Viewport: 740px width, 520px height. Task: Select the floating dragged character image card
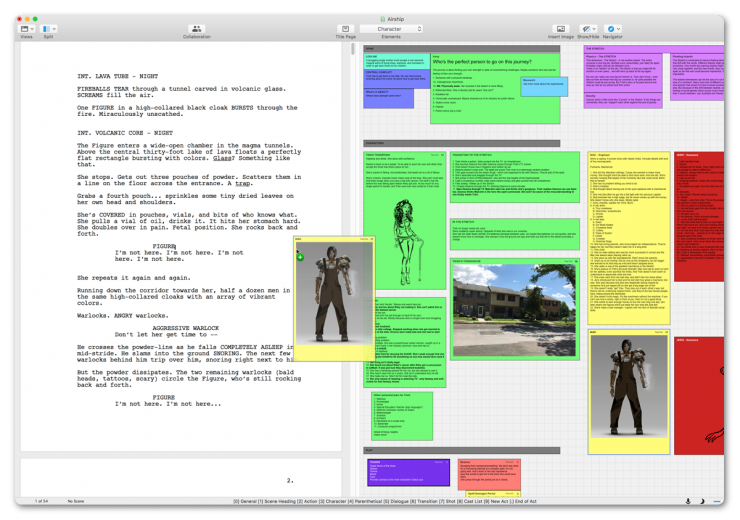[335, 298]
